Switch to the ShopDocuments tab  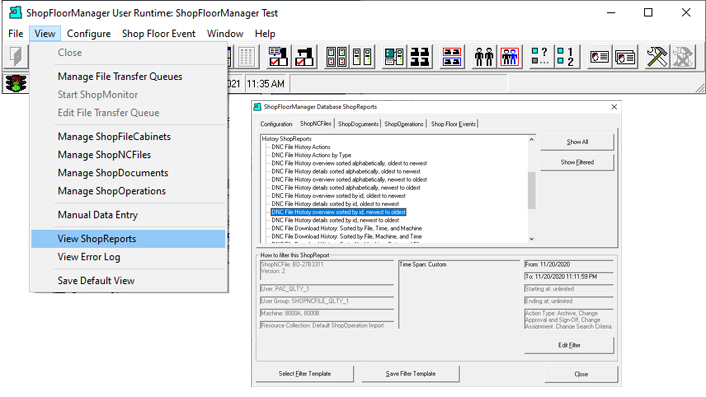pos(358,124)
